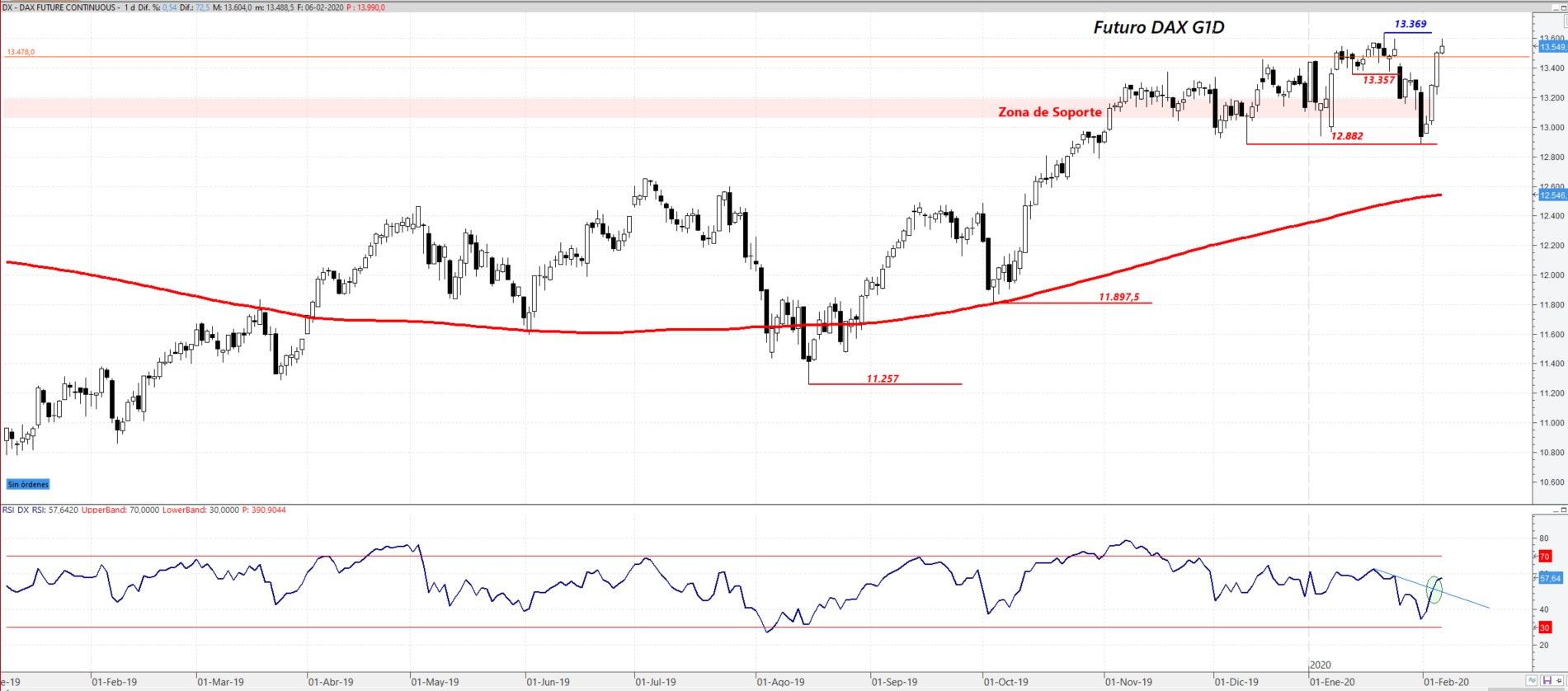Click the 'Futuro DAX G1D' chart annotation
Screen dimensions: 1568x691
pos(1158,27)
